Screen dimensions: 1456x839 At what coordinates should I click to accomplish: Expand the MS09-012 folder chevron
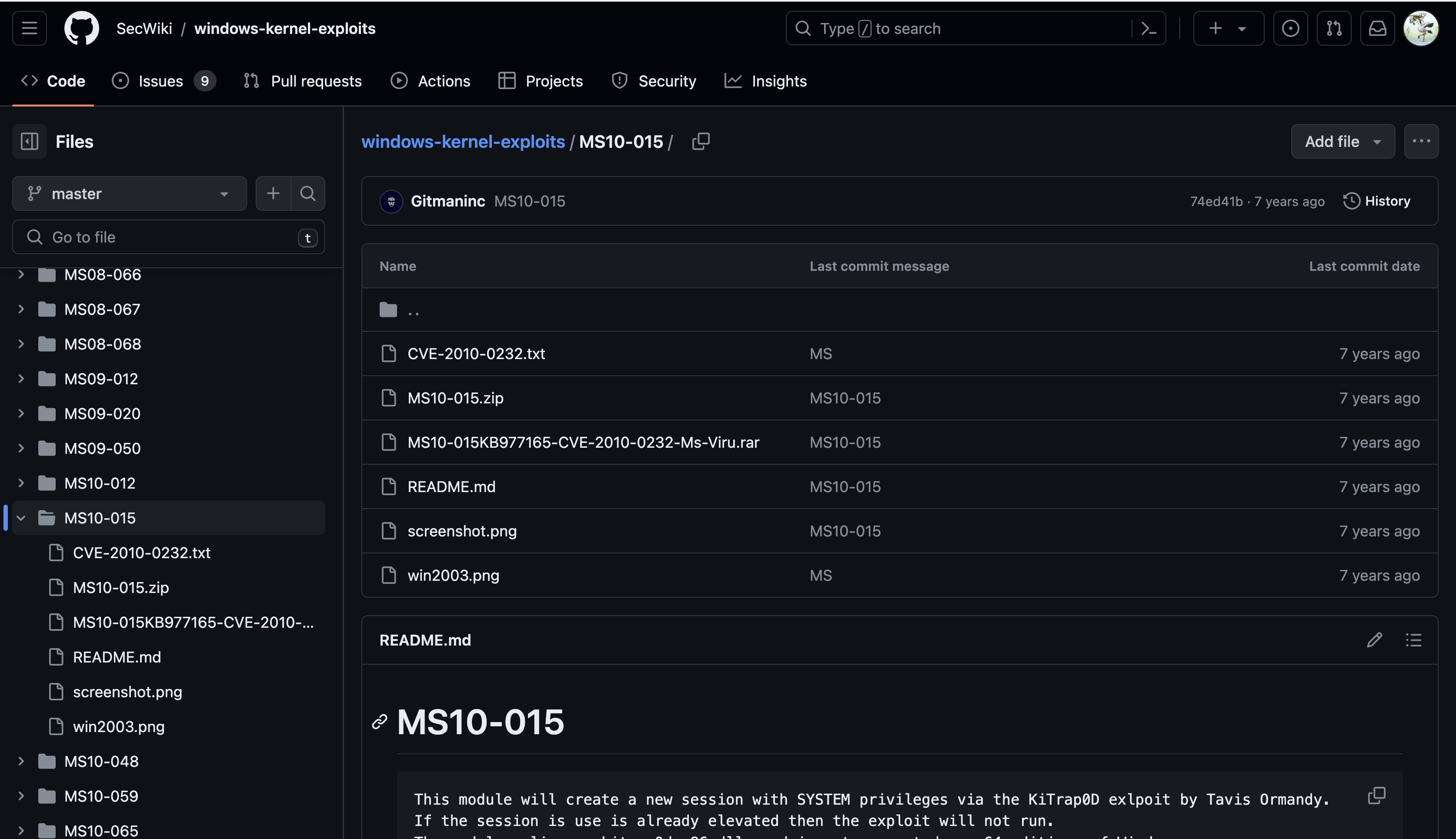(21, 379)
